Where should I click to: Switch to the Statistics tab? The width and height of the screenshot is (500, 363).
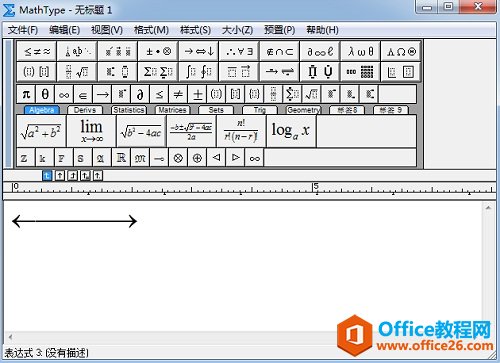129,110
